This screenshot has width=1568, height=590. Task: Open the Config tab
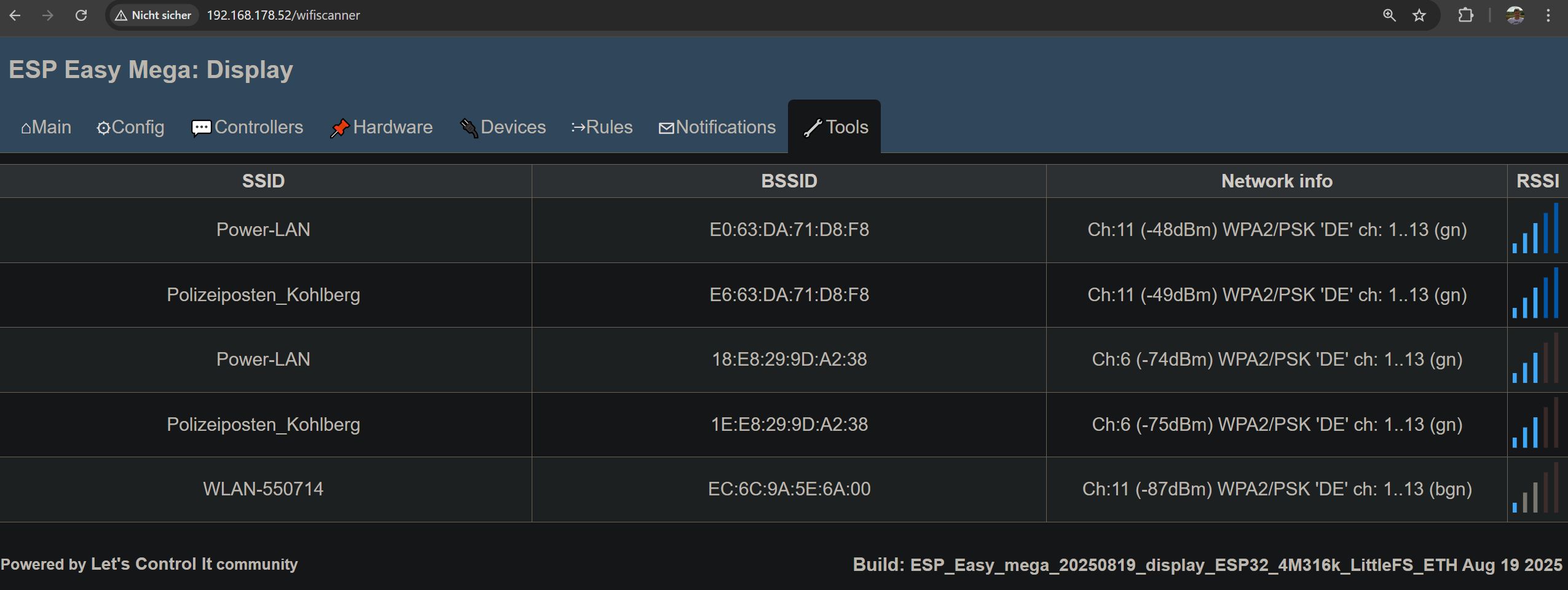(x=130, y=127)
